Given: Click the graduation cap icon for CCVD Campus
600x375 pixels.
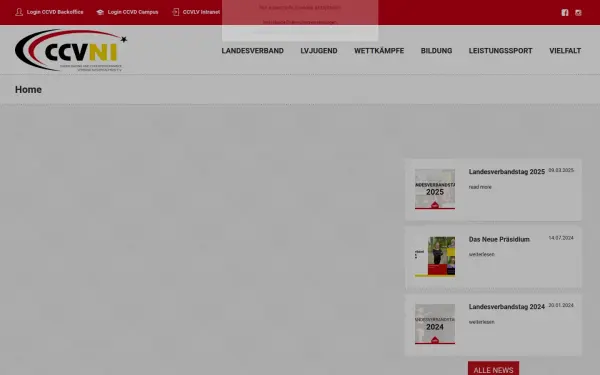Looking at the screenshot, I should click(x=100, y=12).
